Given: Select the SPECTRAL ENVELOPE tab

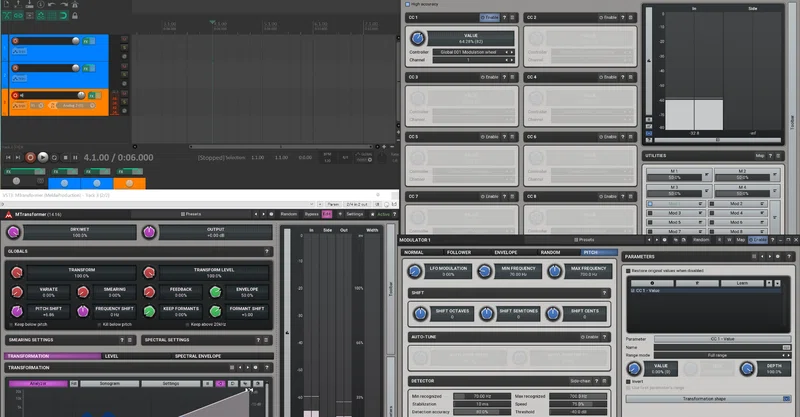Looking at the screenshot, I should coord(198,356).
